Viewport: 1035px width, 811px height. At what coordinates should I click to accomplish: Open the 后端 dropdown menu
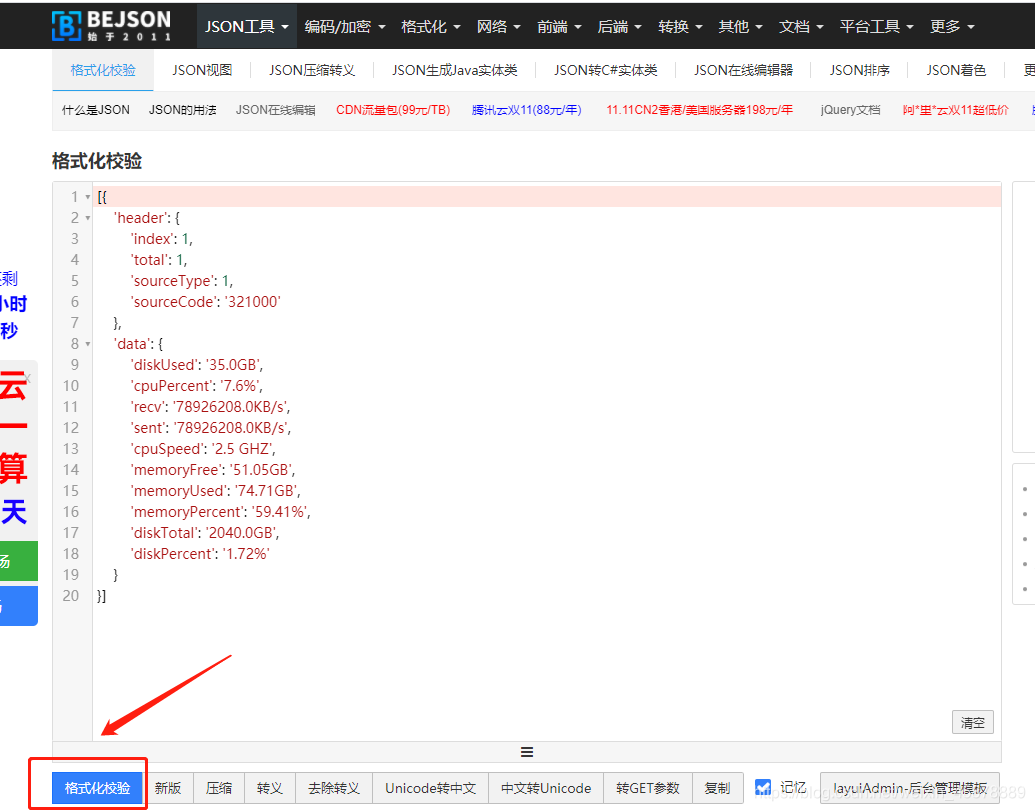tap(619, 26)
